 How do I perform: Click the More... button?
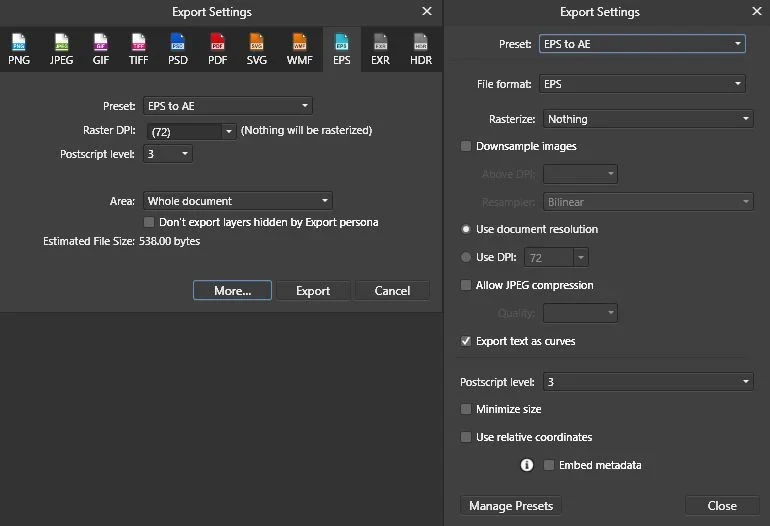pos(232,290)
